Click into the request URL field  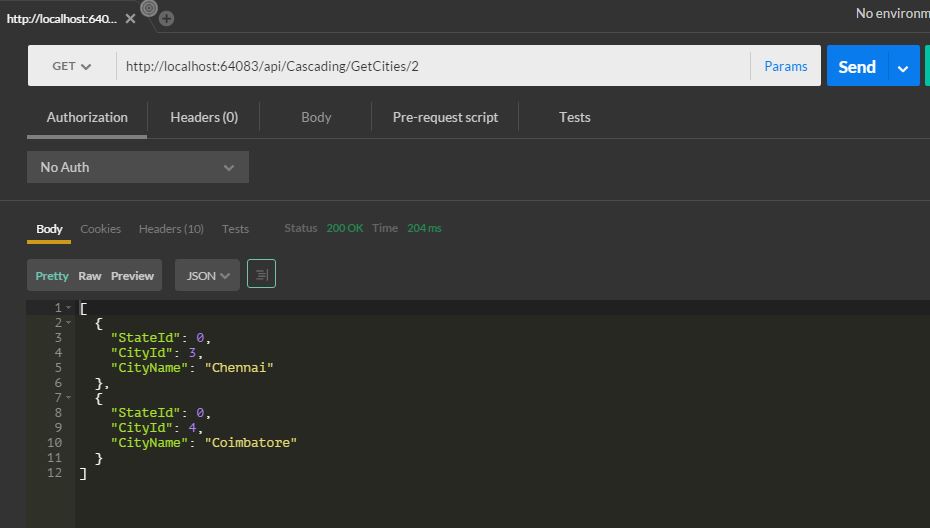(x=430, y=67)
